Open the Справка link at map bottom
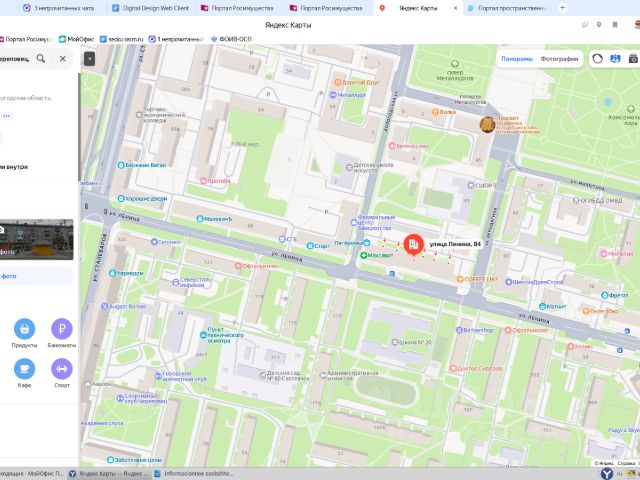640x480 pixels. pyautogui.click(x=626, y=463)
